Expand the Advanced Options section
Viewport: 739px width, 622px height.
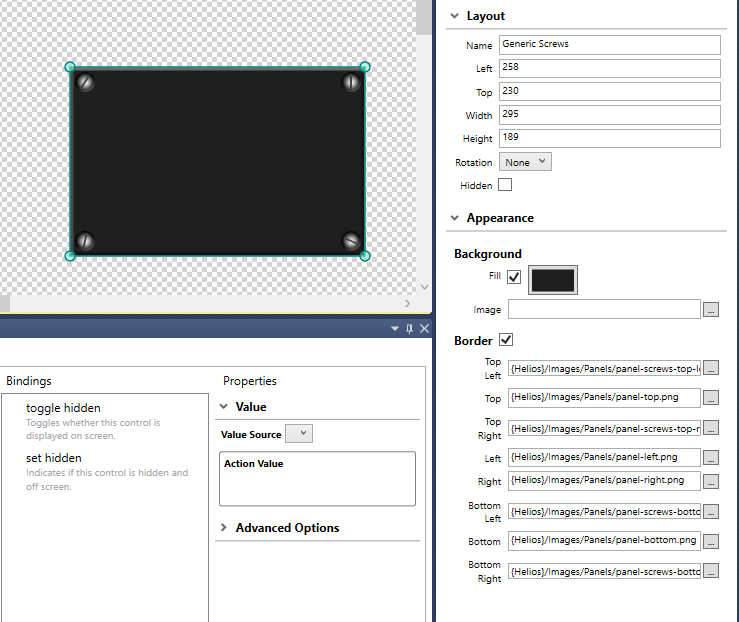pos(224,527)
